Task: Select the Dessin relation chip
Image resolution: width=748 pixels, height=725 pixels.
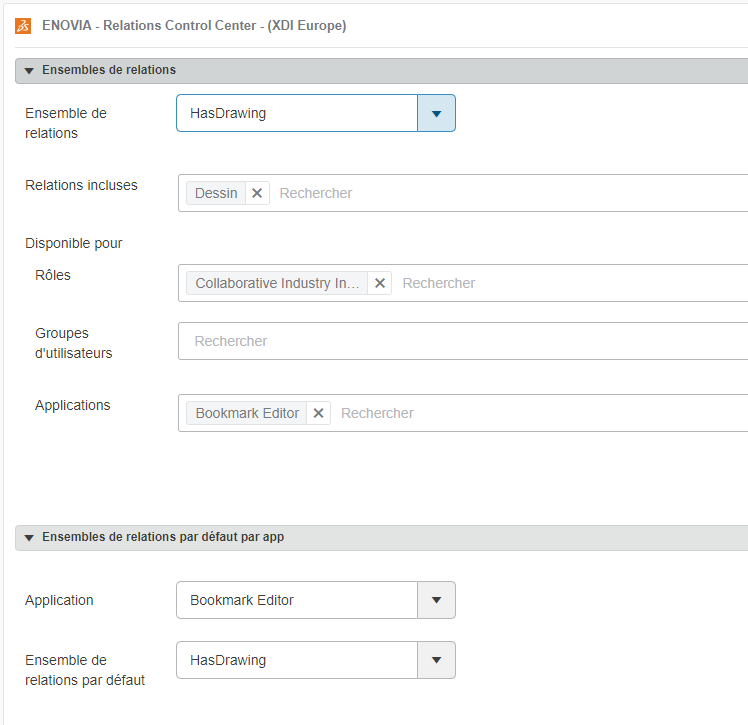Action: point(216,193)
